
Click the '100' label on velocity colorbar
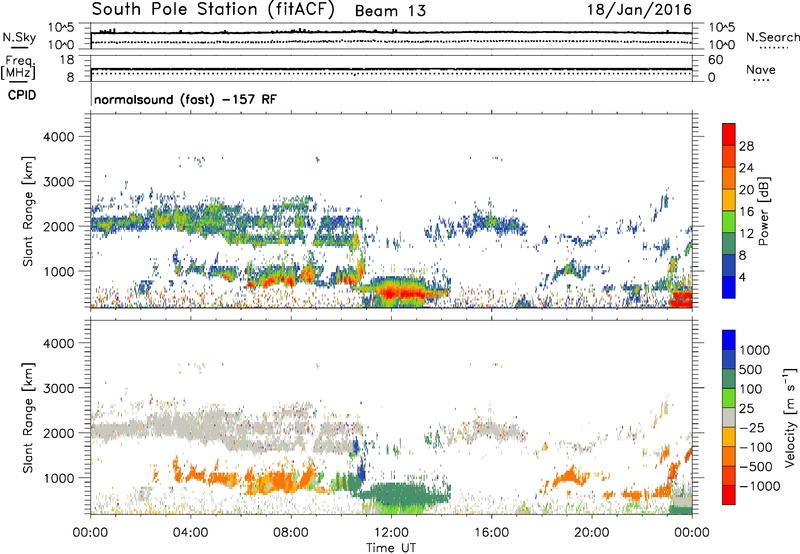(751, 389)
